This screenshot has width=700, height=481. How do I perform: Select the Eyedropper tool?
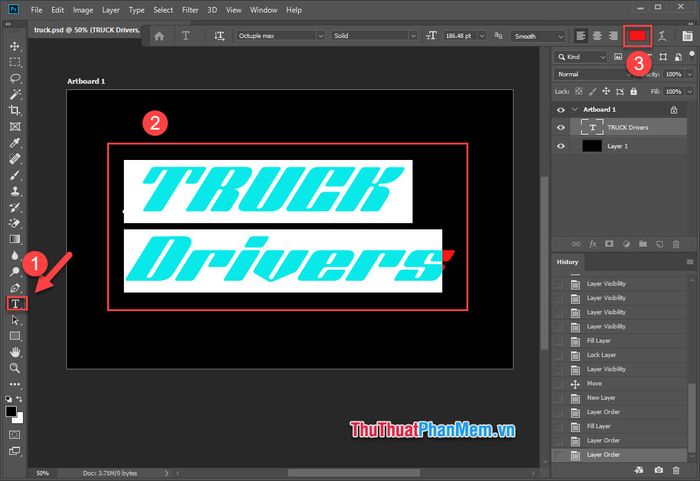(15, 143)
